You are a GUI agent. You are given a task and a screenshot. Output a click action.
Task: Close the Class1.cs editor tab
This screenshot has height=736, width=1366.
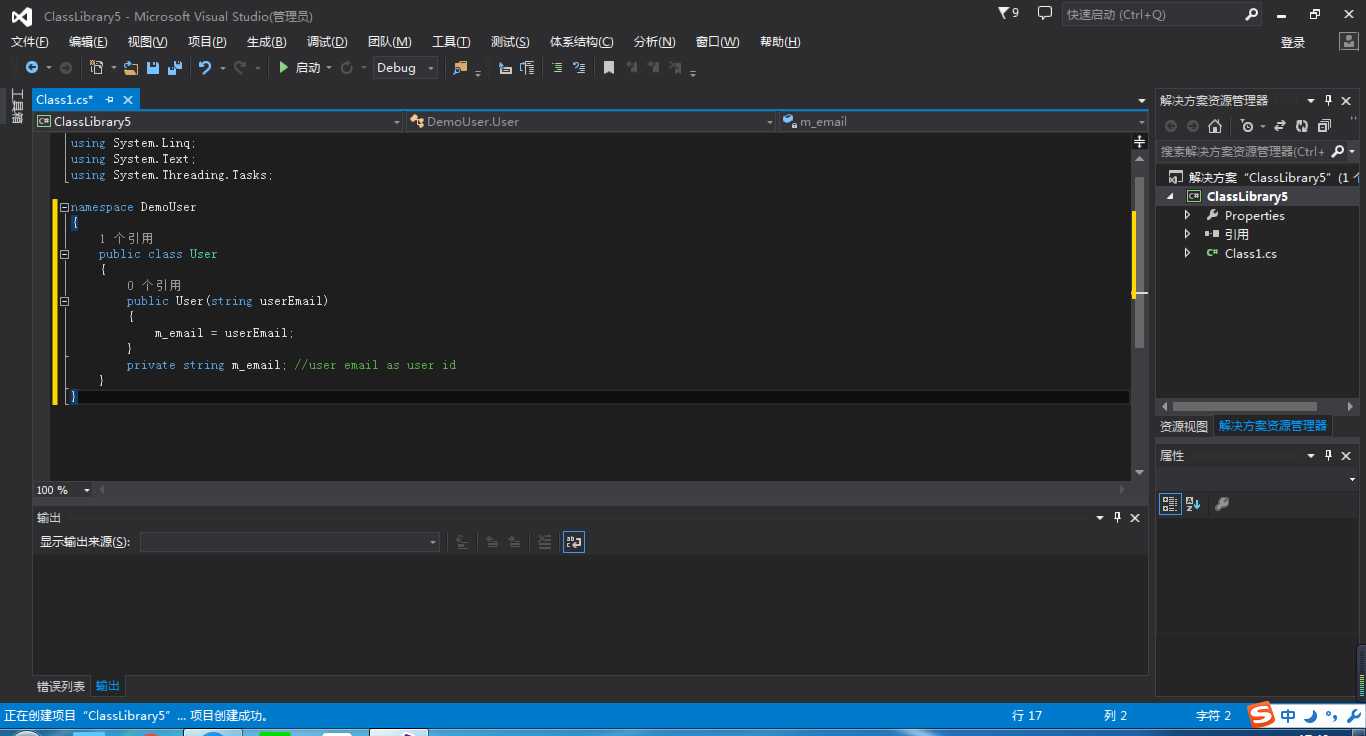point(128,99)
